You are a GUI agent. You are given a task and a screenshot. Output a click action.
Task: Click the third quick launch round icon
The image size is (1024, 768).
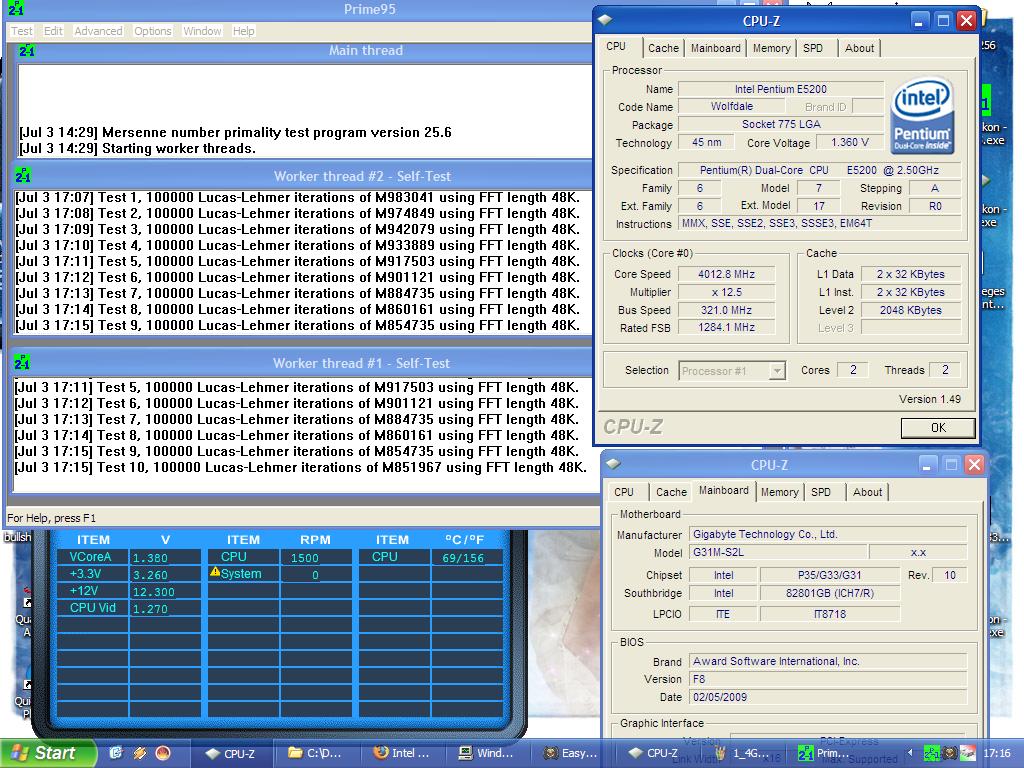(x=163, y=753)
